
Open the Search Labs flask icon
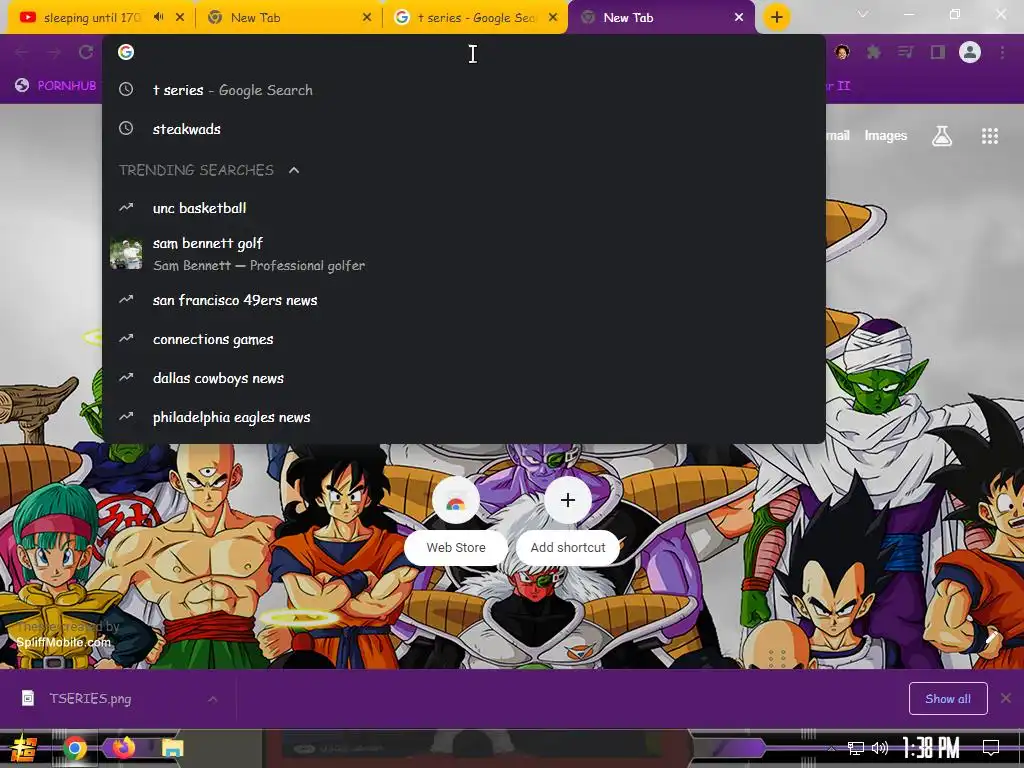[x=941, y=136]
